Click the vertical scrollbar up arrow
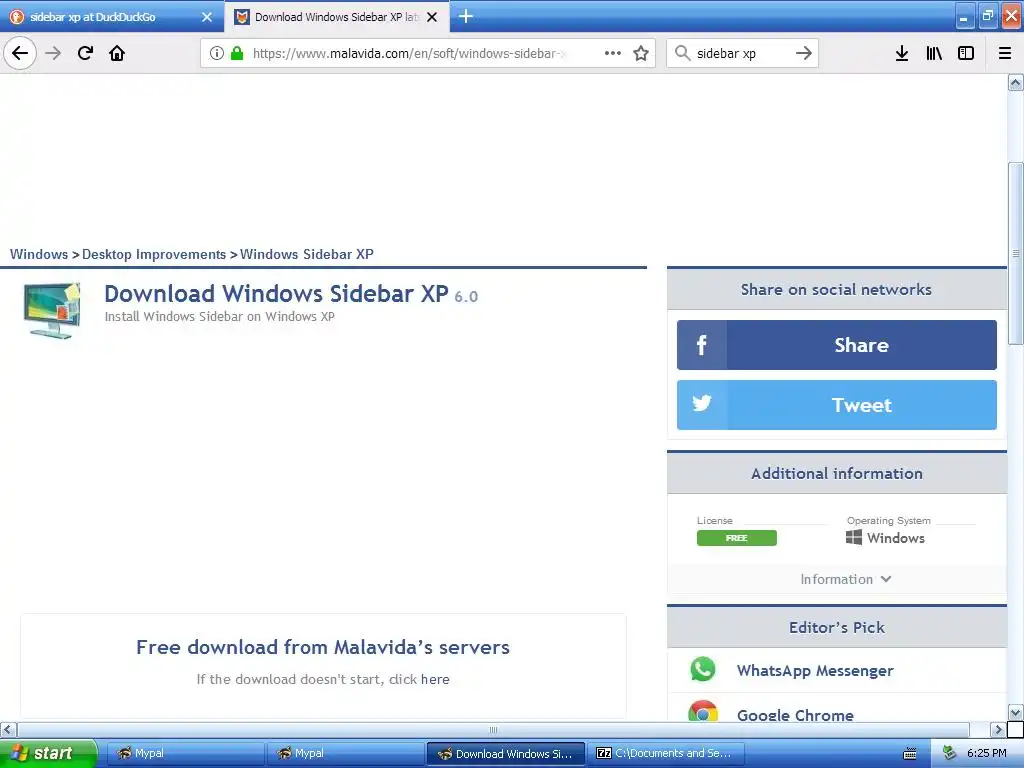 [x=1015, y=82]
